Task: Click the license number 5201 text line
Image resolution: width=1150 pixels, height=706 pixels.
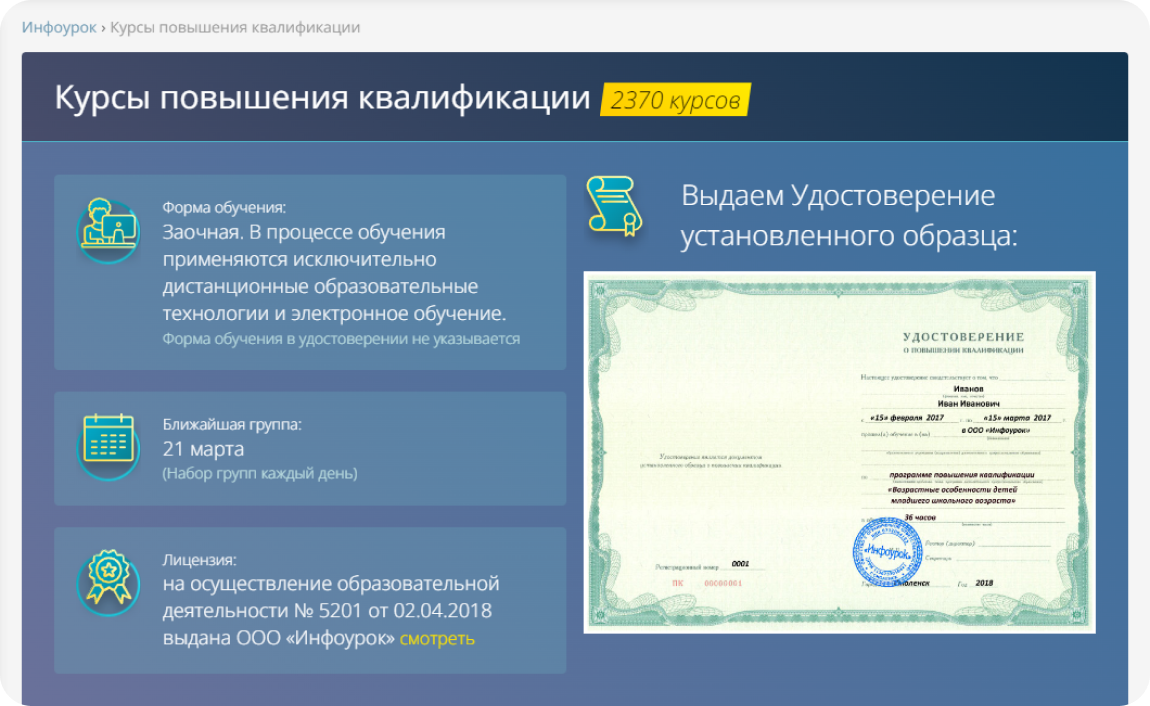Action: tap(327, 611)
